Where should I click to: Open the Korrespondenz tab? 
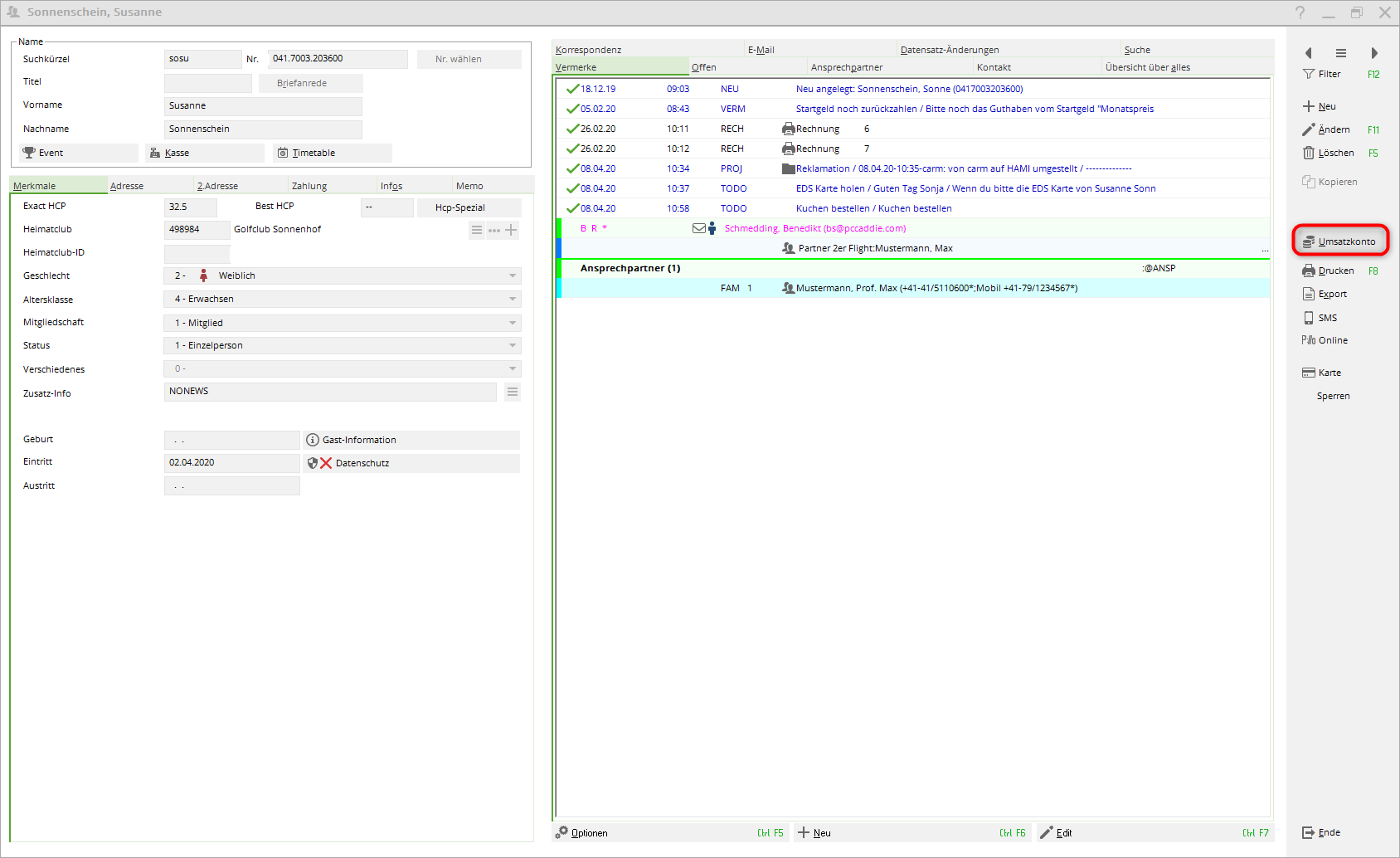[x=588, y=50]
